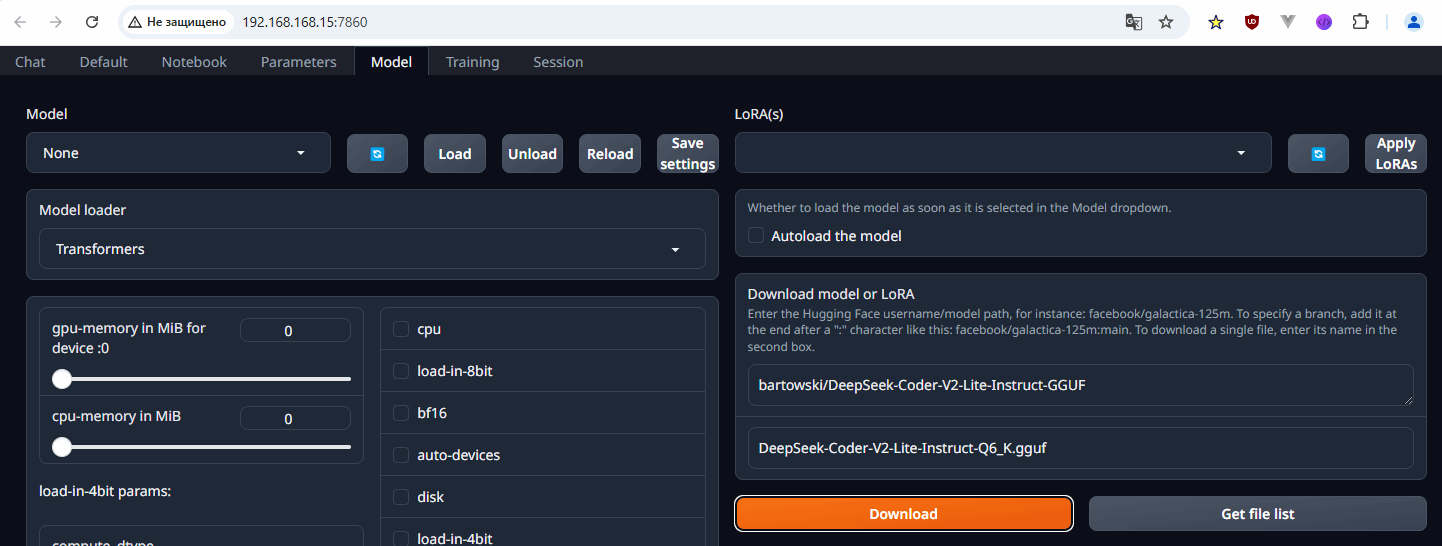Refresh the LoRA list
Screen dimensions: 1442x546
[x=1318, y=154]
